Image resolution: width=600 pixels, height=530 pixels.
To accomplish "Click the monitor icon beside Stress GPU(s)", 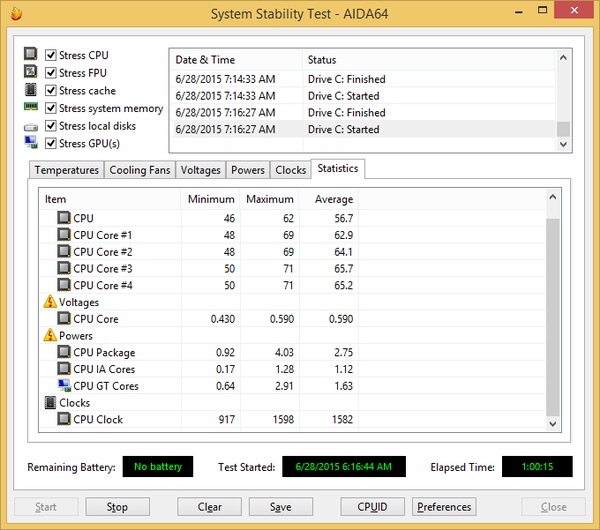I will (31, 142).
